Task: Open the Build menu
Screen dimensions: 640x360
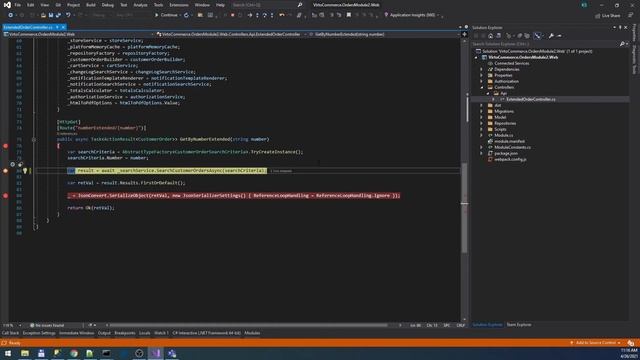Action: tap(91, 5)
